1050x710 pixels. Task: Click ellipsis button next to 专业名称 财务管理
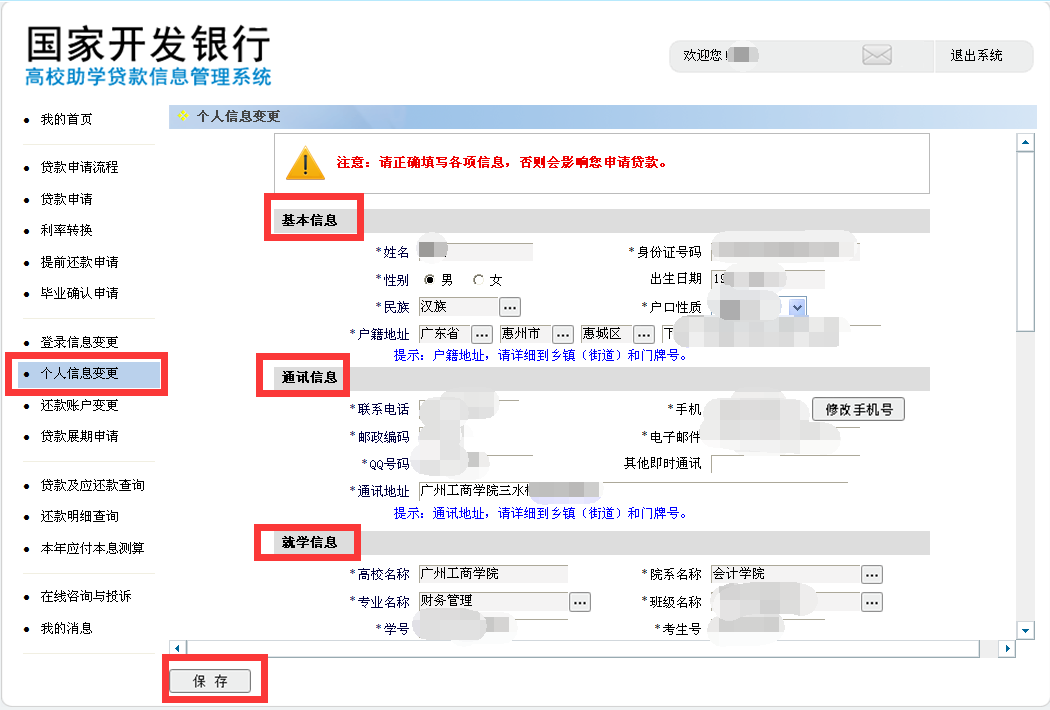[x=580, y=602]
